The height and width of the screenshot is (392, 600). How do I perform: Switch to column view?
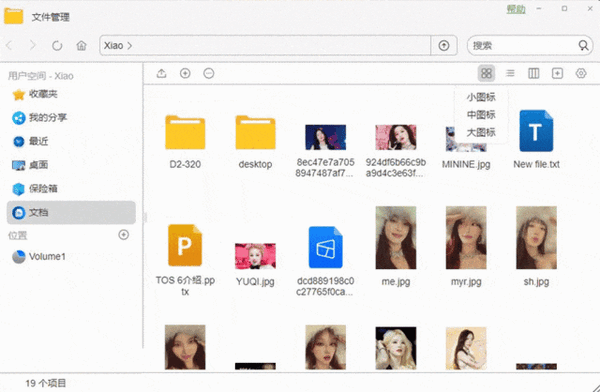pyautogui.click(x=533, y=73)
